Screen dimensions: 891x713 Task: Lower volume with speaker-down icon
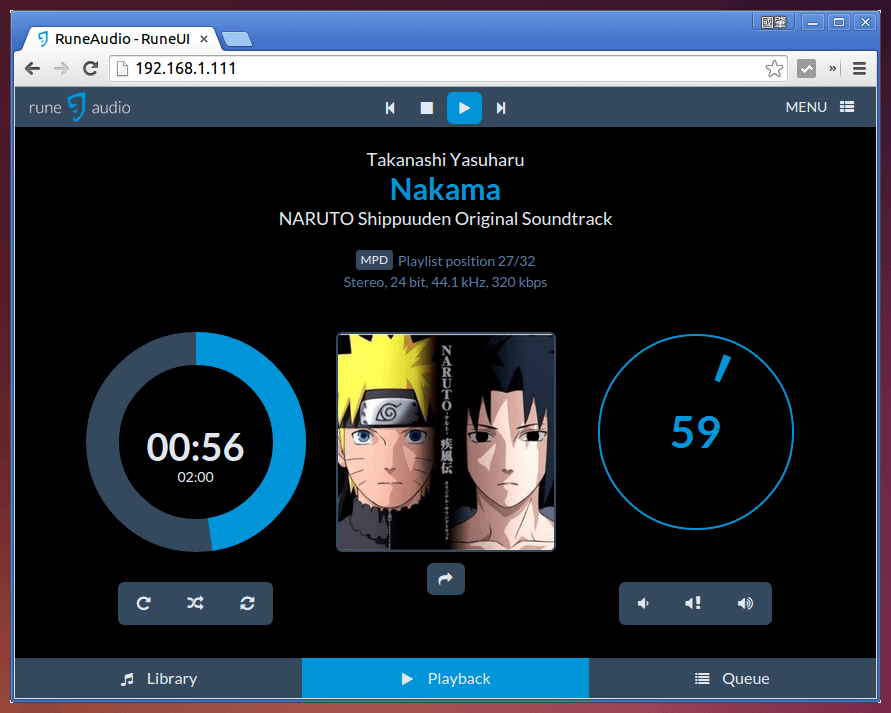644,603
